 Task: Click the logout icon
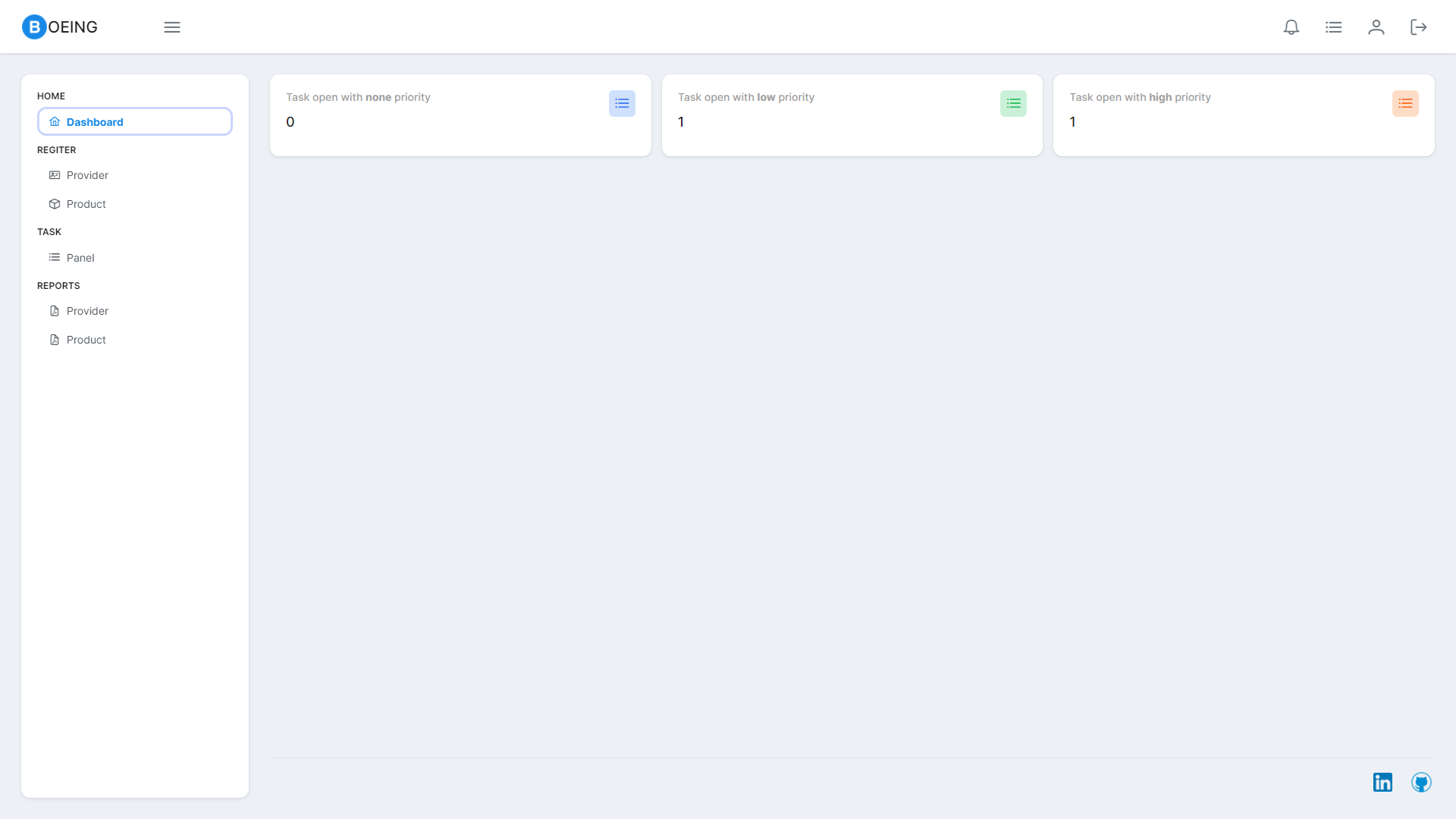click(x=1418, y=27)
